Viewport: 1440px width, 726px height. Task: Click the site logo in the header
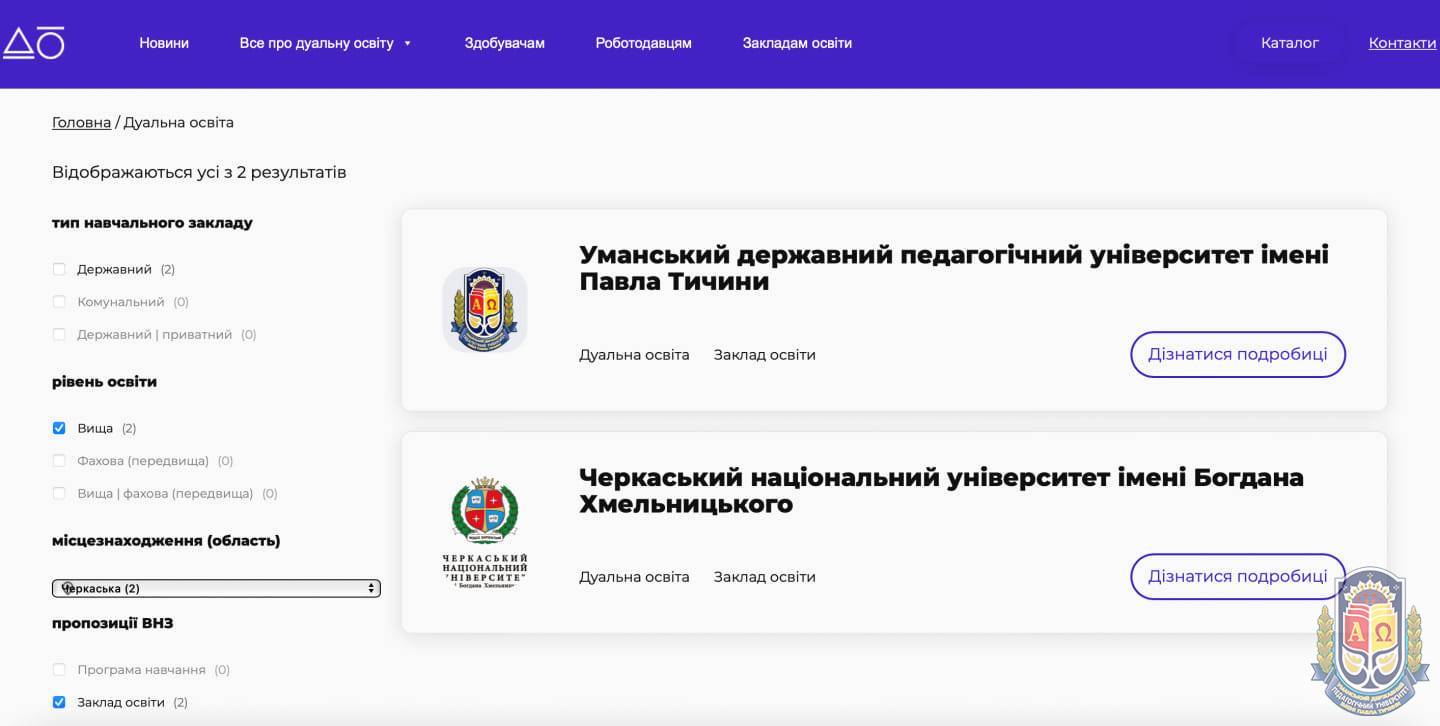[x=33, y=43]
